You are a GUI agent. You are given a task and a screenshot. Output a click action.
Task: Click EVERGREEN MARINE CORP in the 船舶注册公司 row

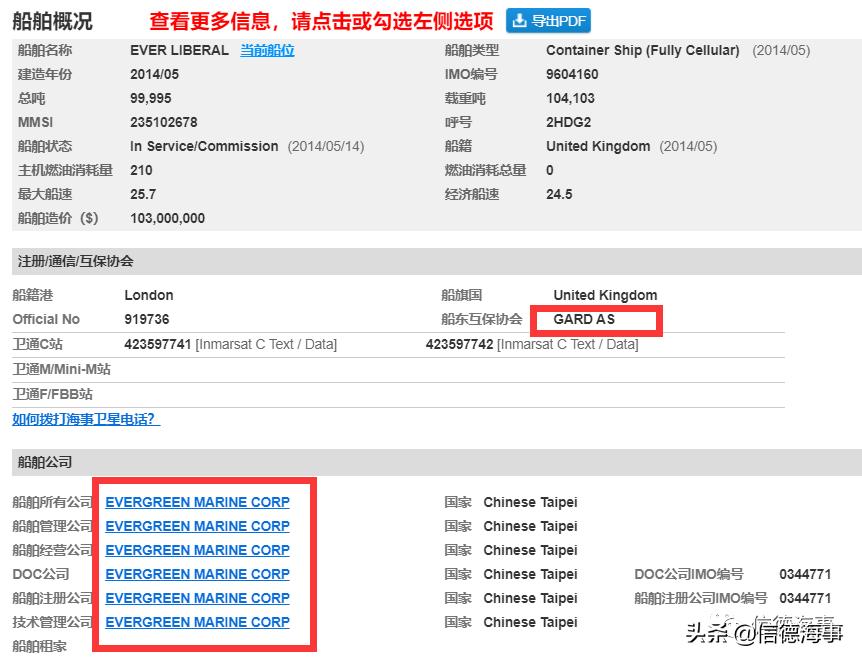[x=198, y=598]
